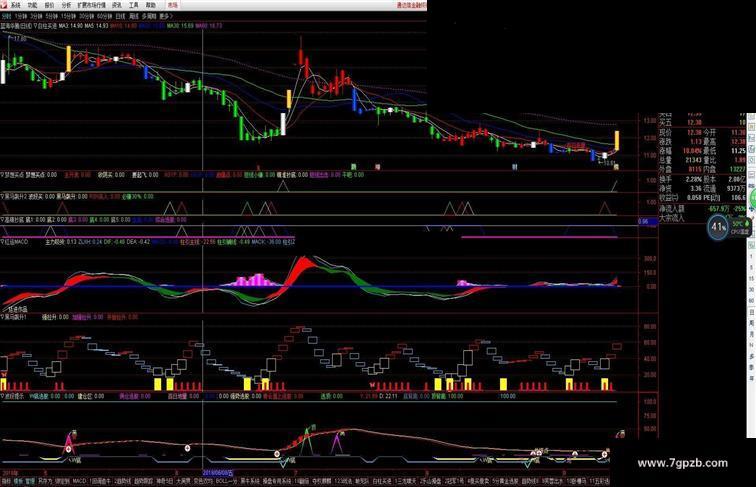Viewport: 756px width, 487px height.
Task: Click the 30-minute icon in right sidebar
Action: (x=751, y=290)
